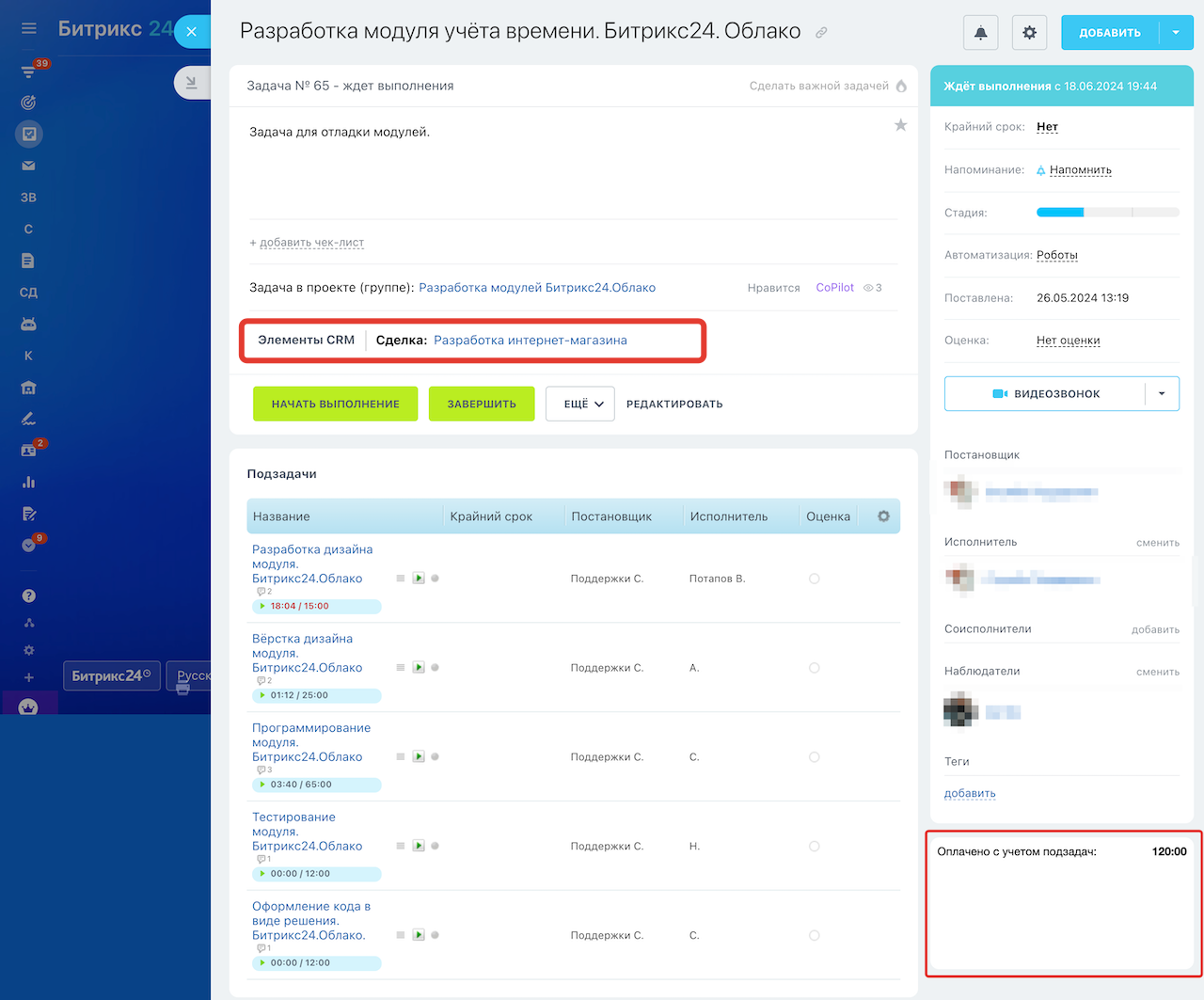Start timer for Оформление кода subtask

tap(419, 935)
